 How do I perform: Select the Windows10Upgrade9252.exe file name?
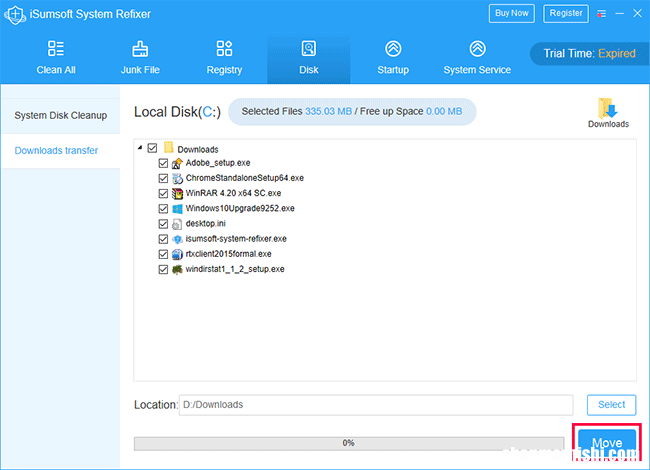coord(240,208)
